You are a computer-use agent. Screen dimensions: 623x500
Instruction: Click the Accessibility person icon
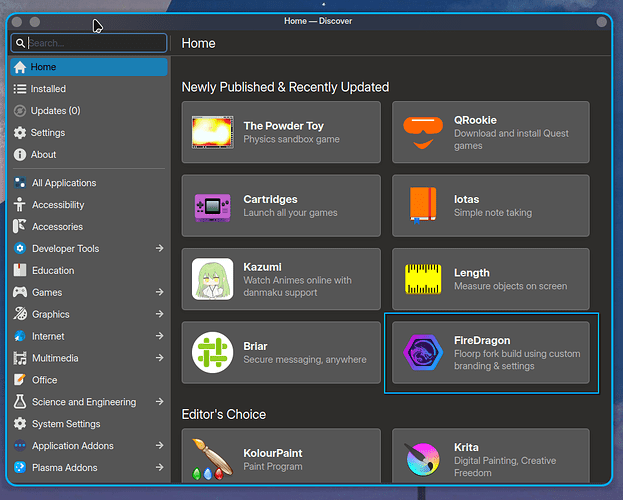click(20, 205)
